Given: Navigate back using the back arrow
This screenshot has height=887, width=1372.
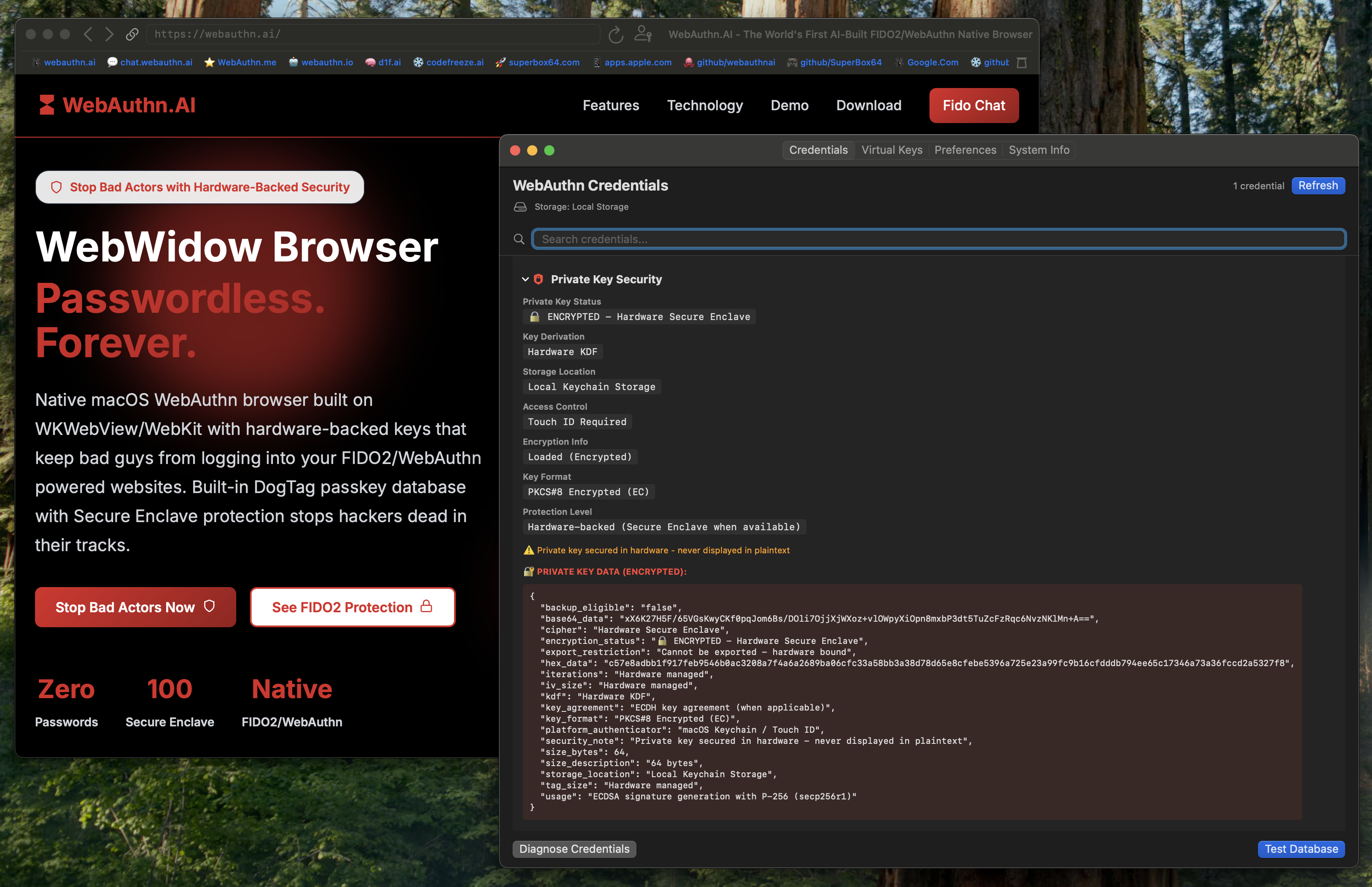Looking at the screenshot, I should (88, 34).
